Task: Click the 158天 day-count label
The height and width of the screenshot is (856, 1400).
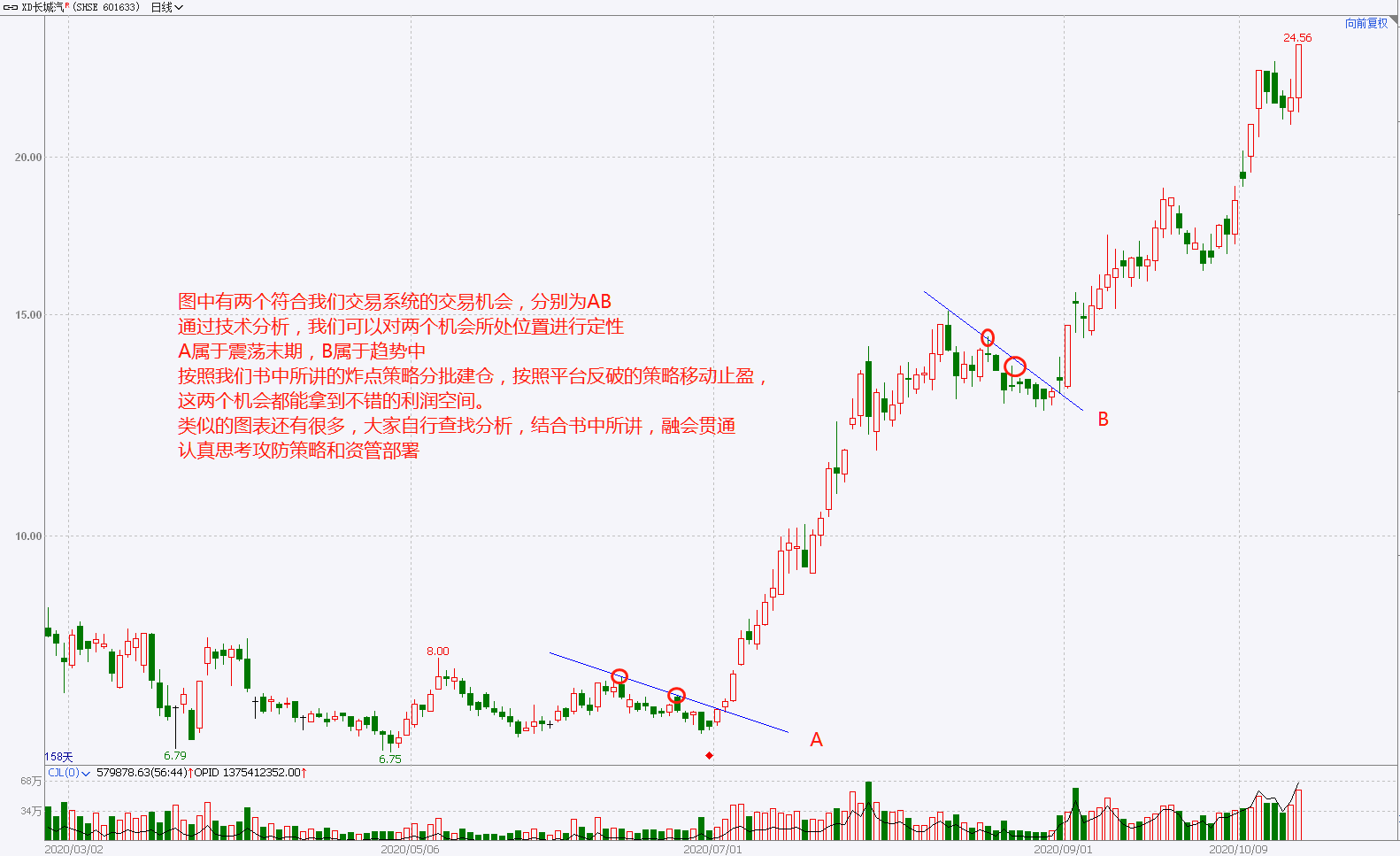Action: [59, 757]
